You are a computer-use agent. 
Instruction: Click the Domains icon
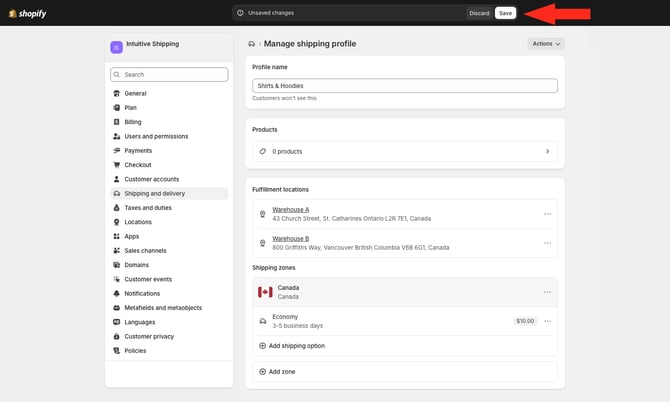(116, 265)
